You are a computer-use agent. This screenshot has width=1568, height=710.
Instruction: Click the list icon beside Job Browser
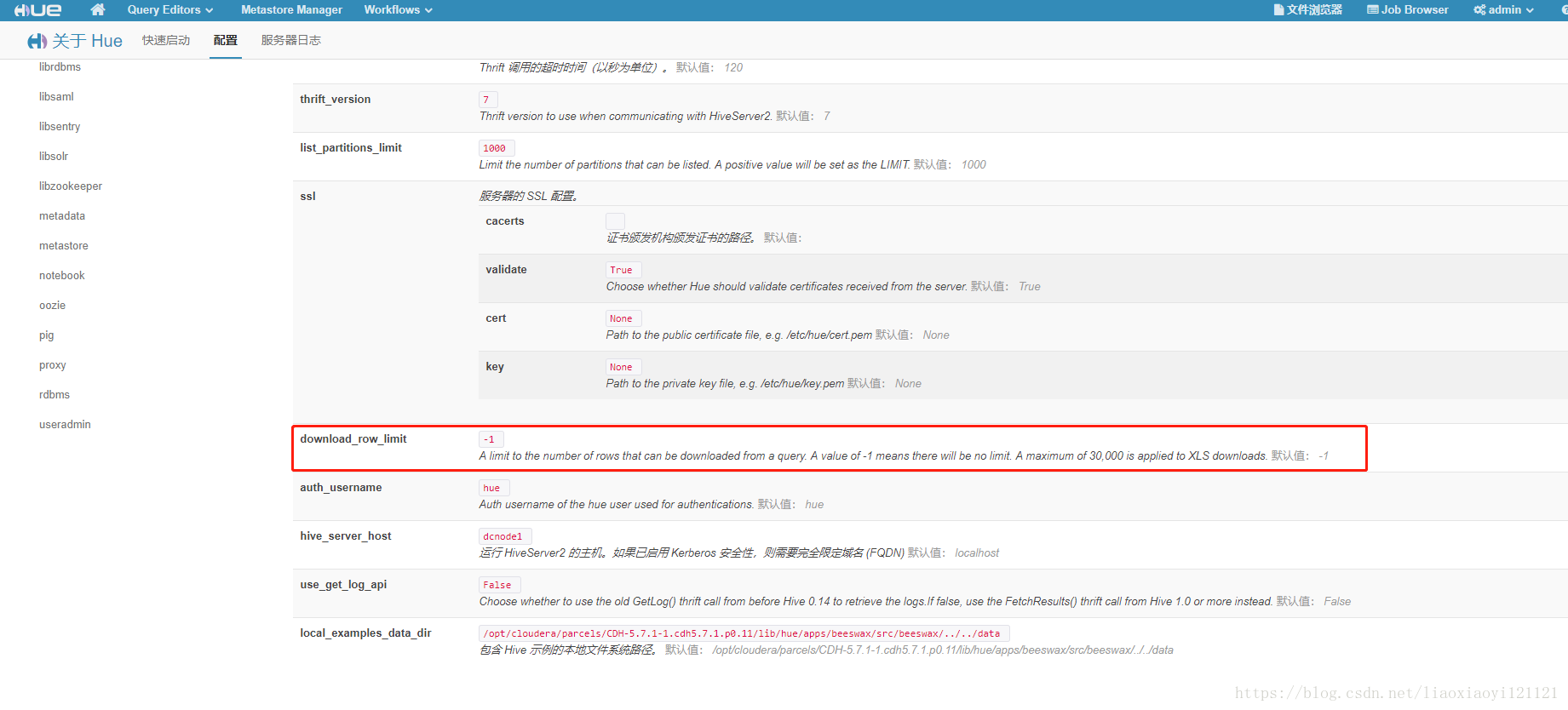pyautogui.click(x=1373, y=10)
